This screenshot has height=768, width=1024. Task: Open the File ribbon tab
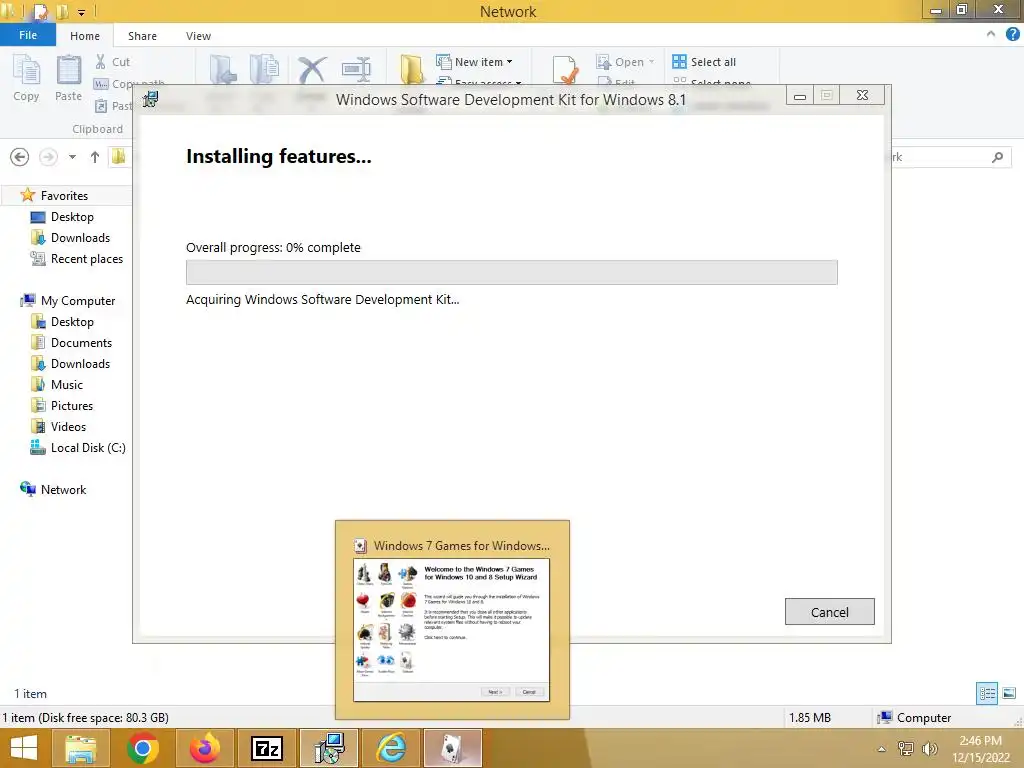click(x=27, y=35)
